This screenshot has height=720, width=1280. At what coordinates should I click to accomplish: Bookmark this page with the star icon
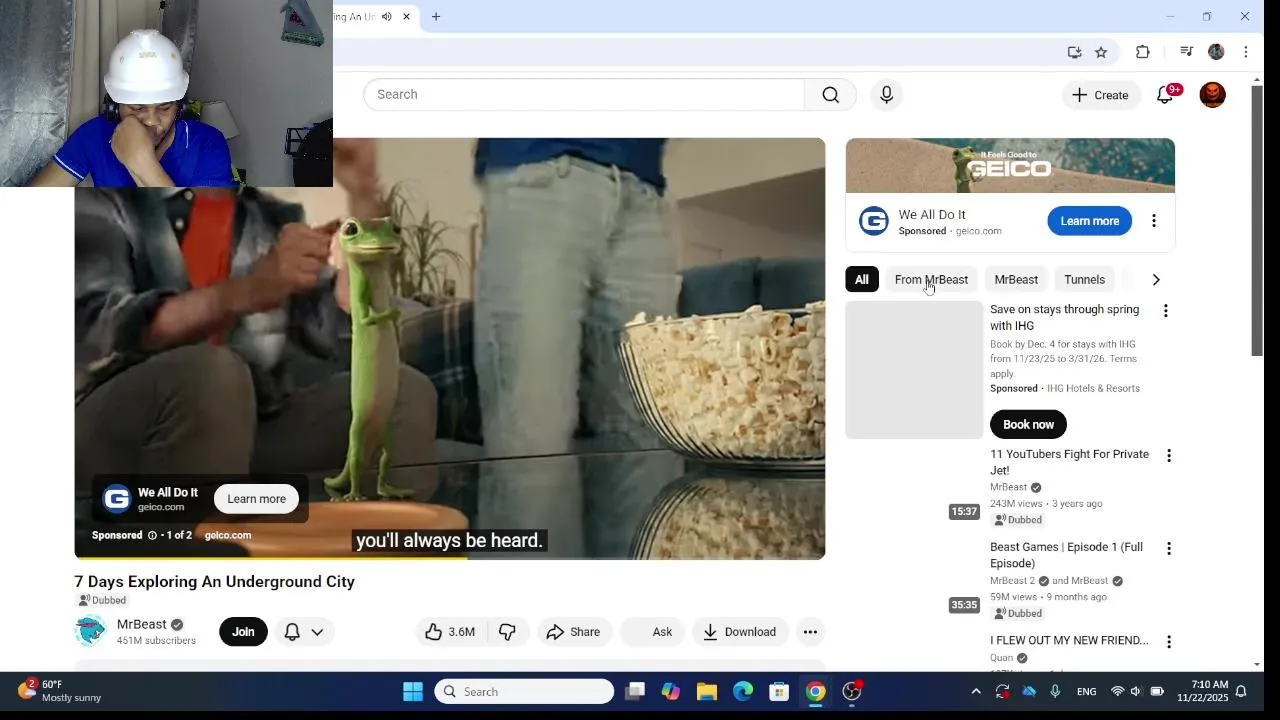coord(1101,52)
